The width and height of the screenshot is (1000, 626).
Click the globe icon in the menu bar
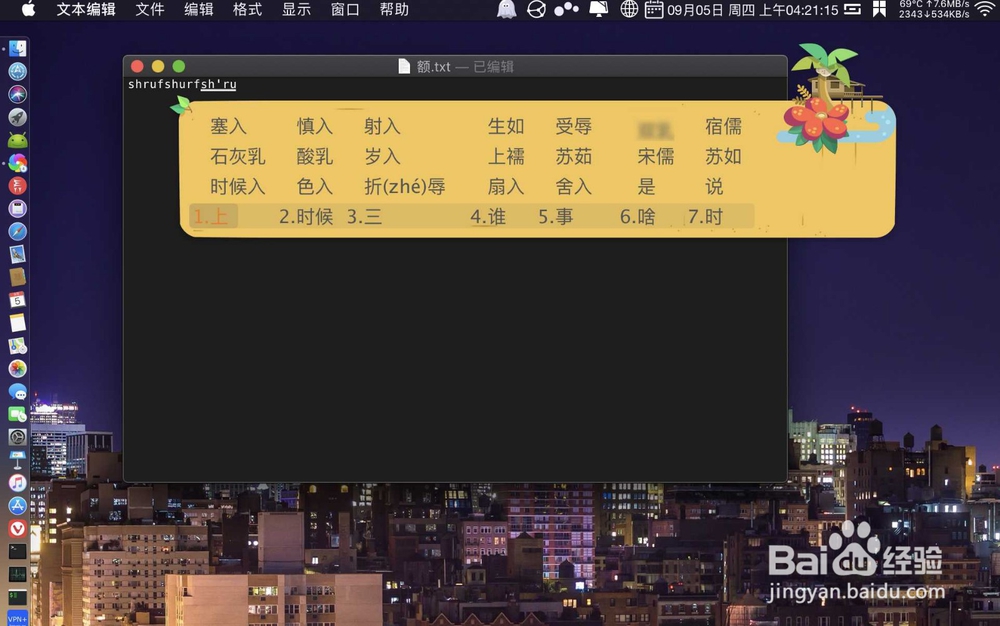click(629, 10)
